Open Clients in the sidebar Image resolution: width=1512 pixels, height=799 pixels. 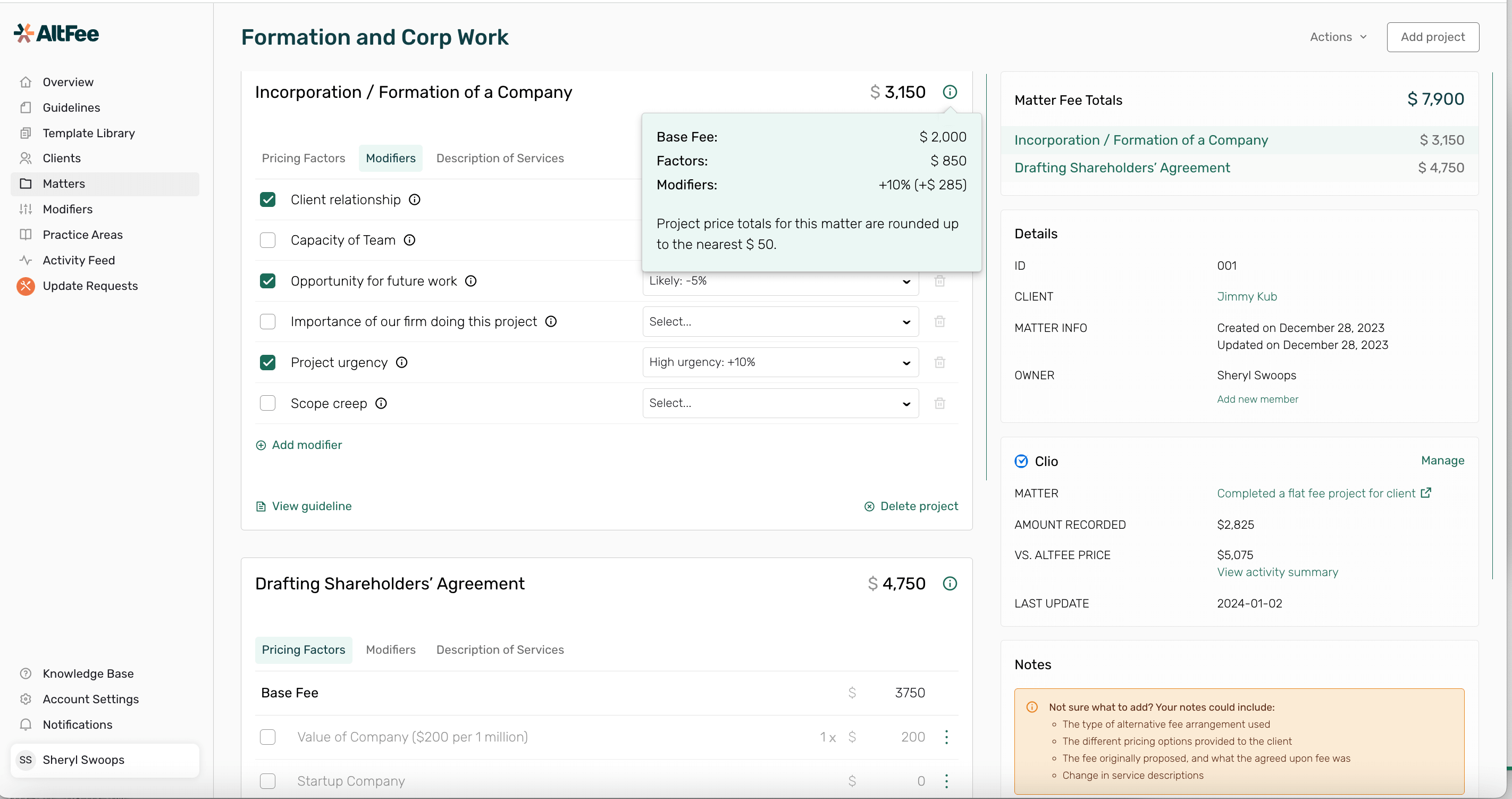coord(62,159)
